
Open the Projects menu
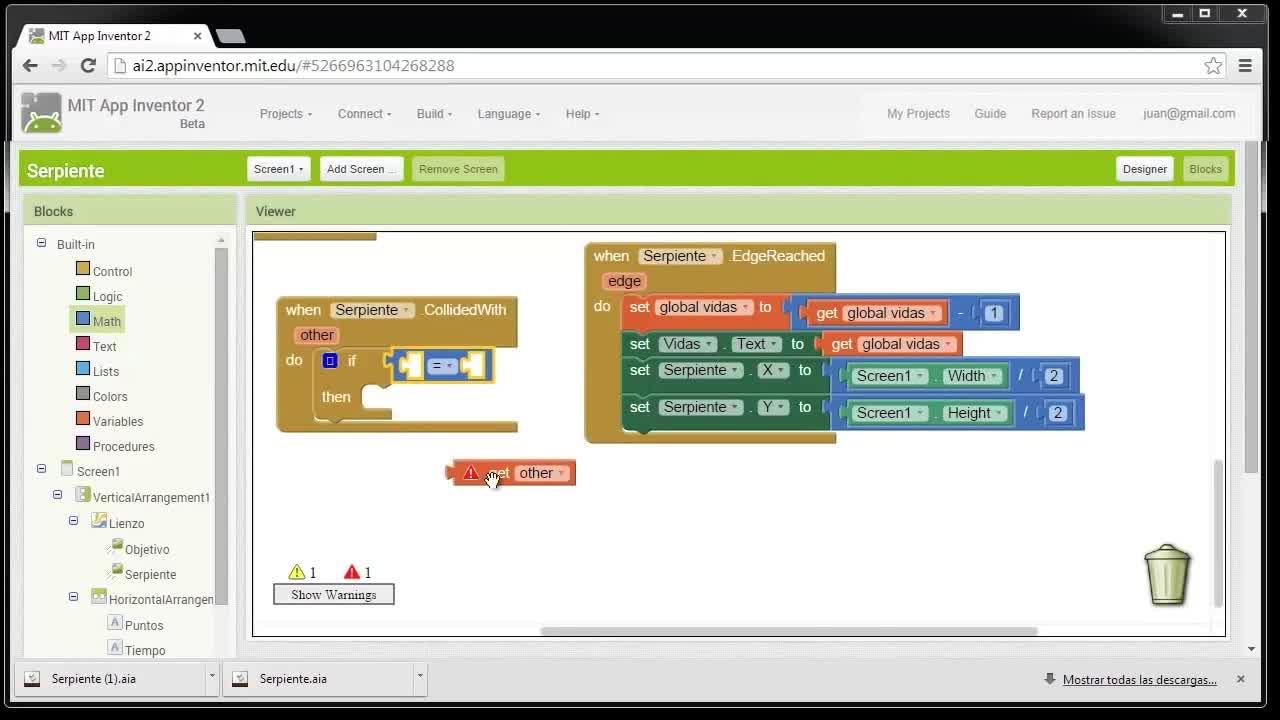tap(286, 114)
